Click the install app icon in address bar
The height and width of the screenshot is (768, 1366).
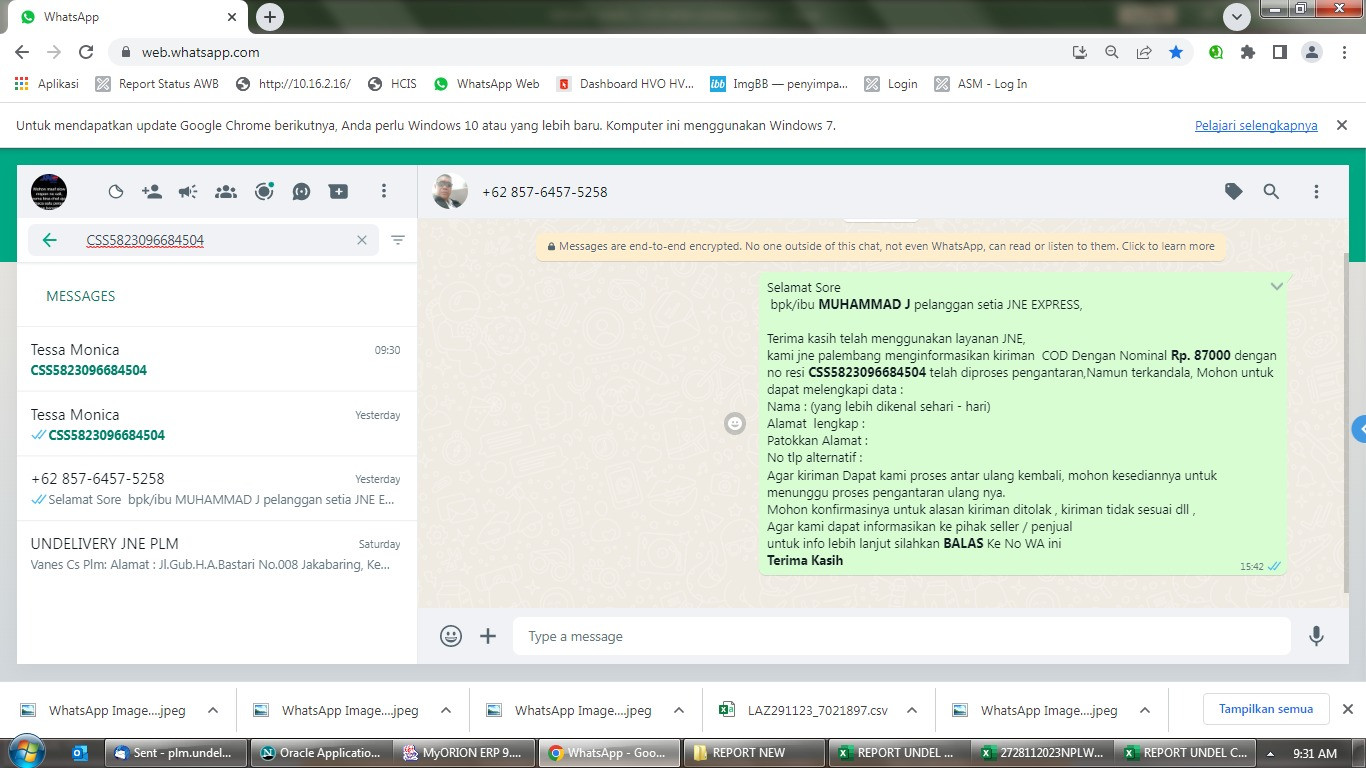(1079, 52)
